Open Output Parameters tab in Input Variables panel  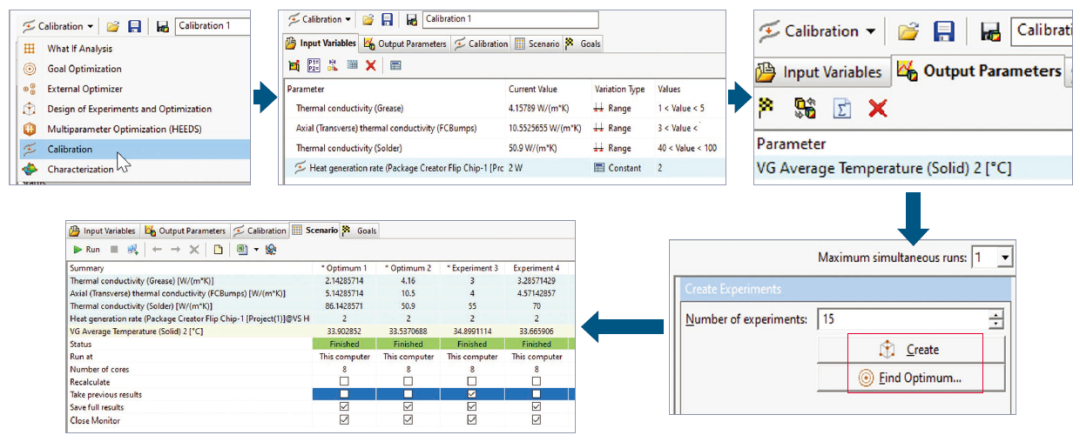tap(404, 43)
